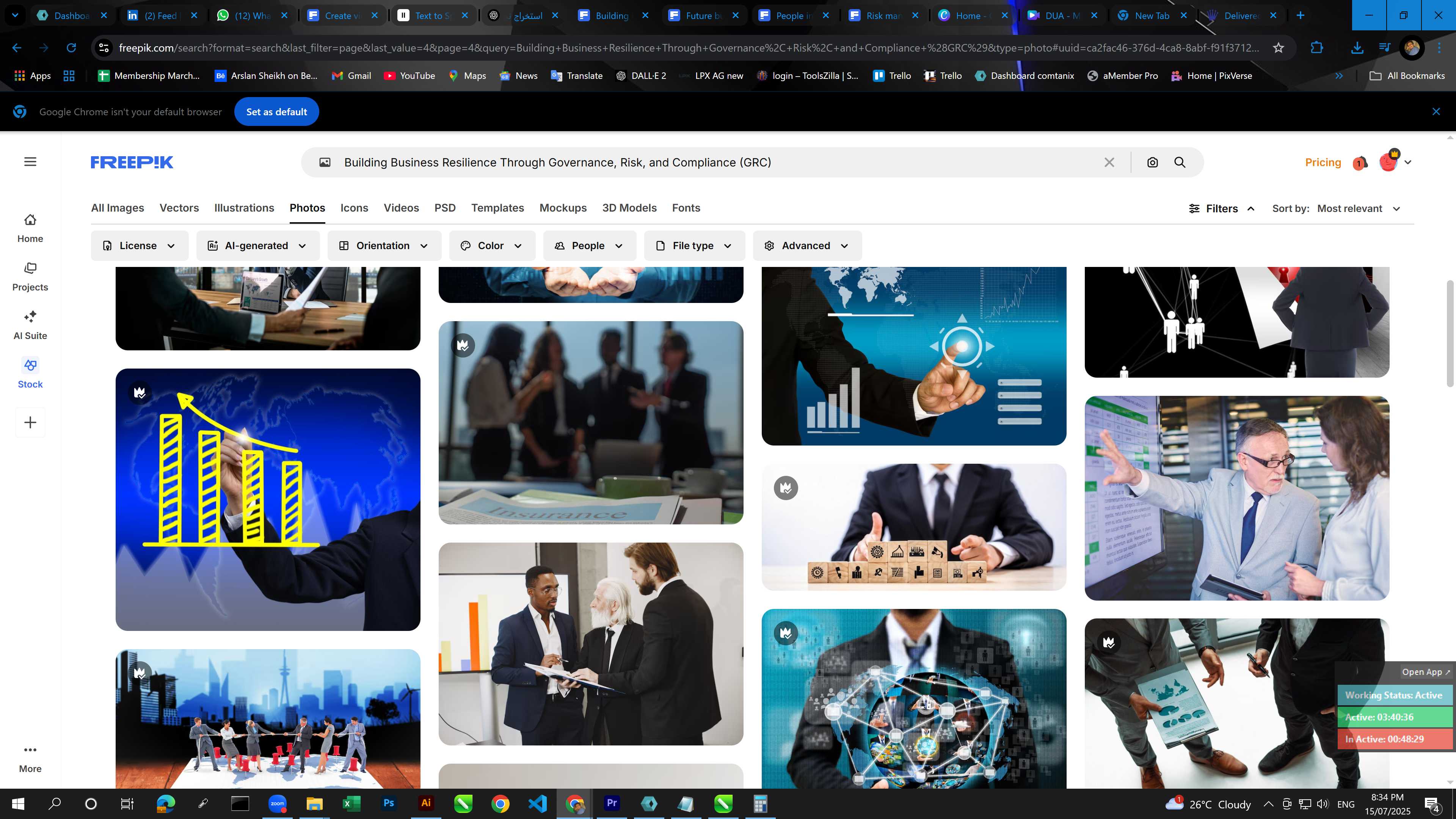The height and width of the screenshot is (819, 1456).
Task: Open AI Suite in the sidebar
Action: pos(30,326)
